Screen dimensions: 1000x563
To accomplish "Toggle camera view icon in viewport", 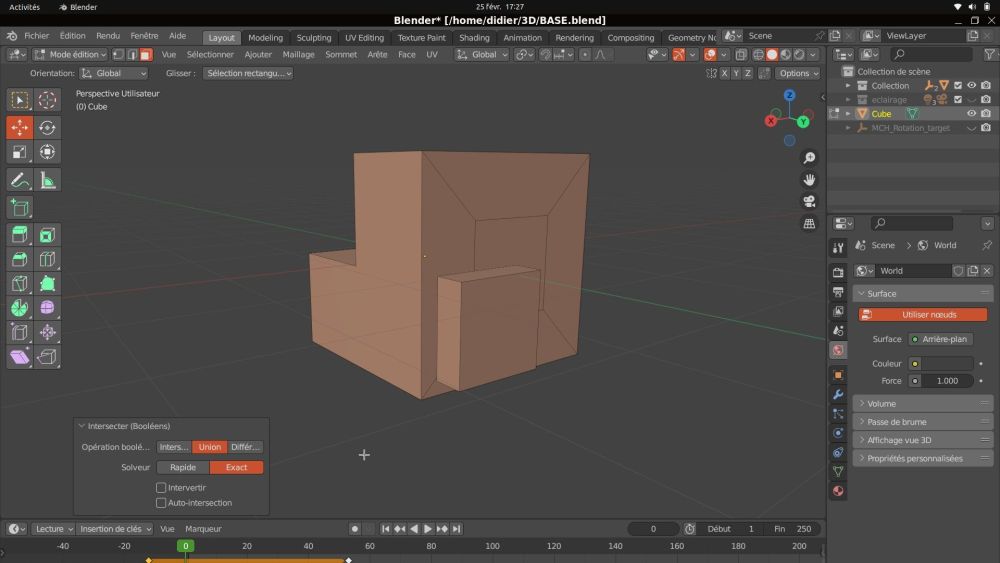I will (809, 201).
